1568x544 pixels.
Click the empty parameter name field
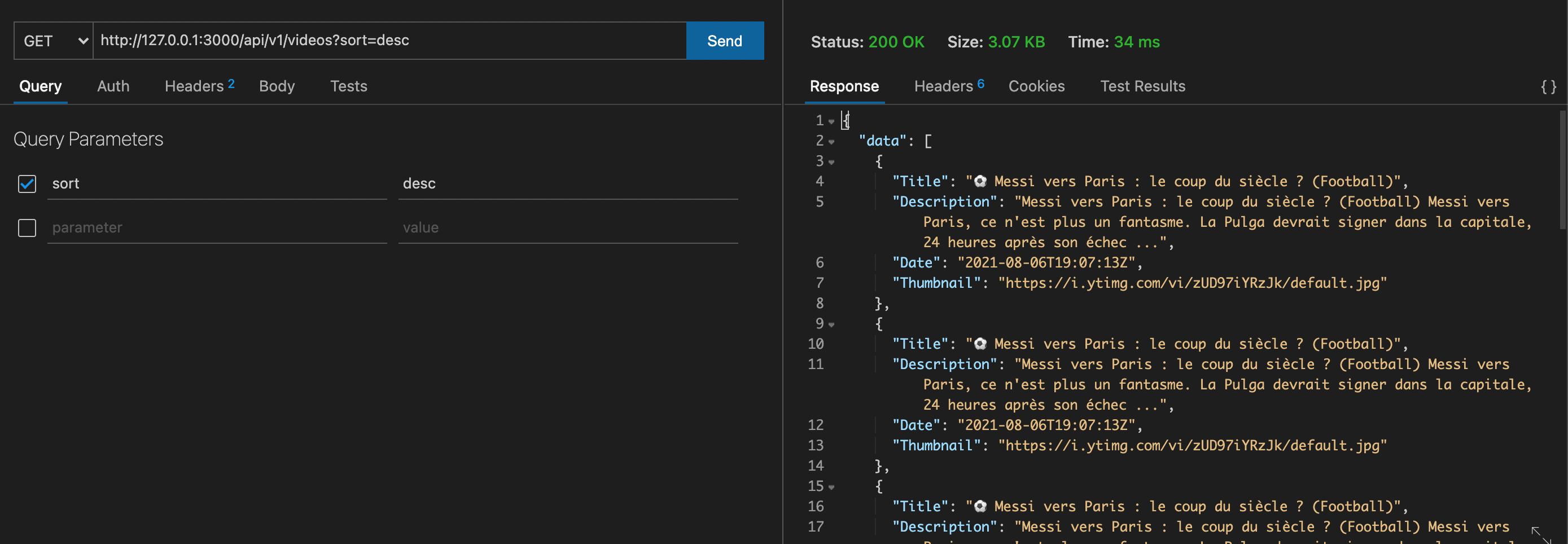(217, 227)
